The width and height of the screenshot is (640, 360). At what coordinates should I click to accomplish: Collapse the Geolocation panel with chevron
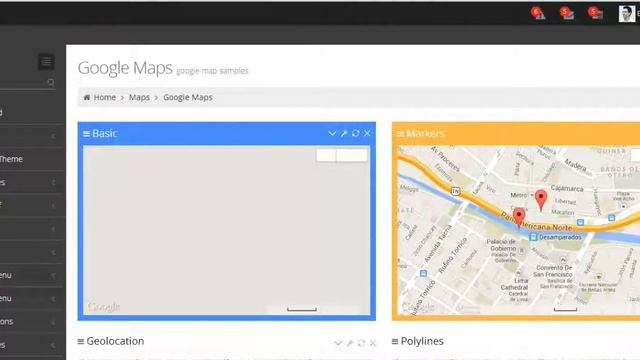click(338, 343)
